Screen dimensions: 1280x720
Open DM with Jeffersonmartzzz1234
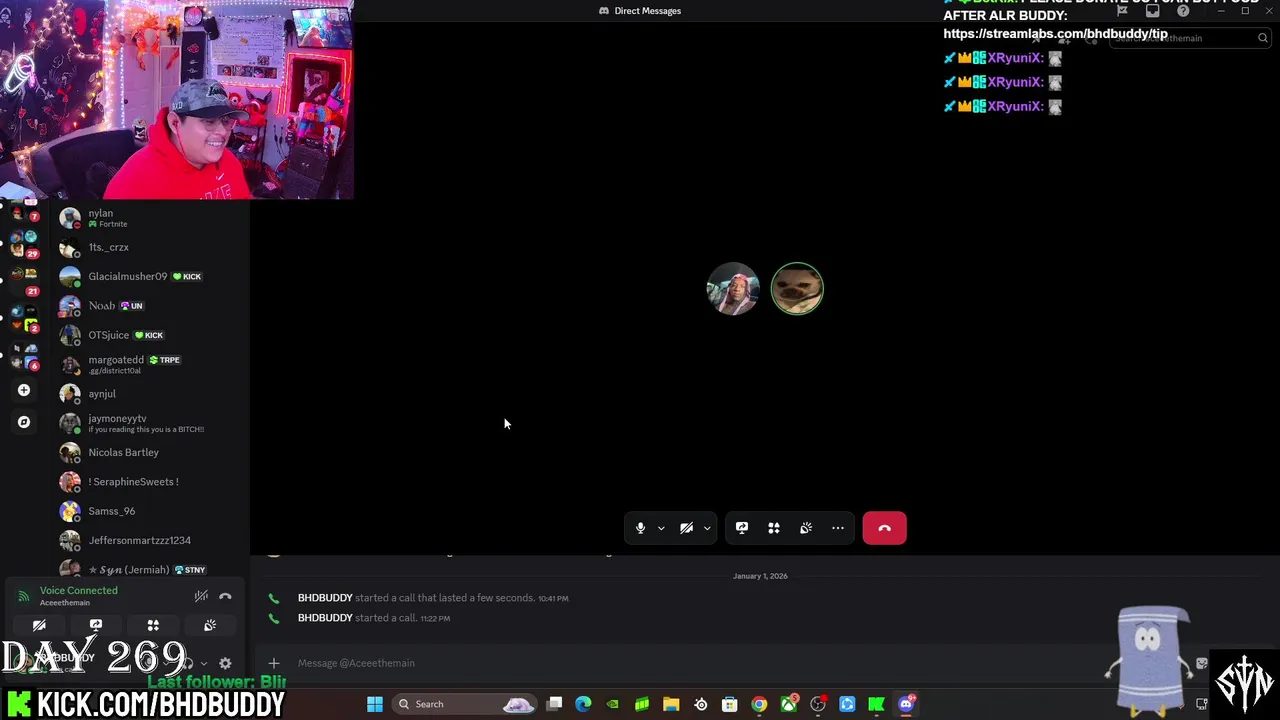tap(150, 540)
